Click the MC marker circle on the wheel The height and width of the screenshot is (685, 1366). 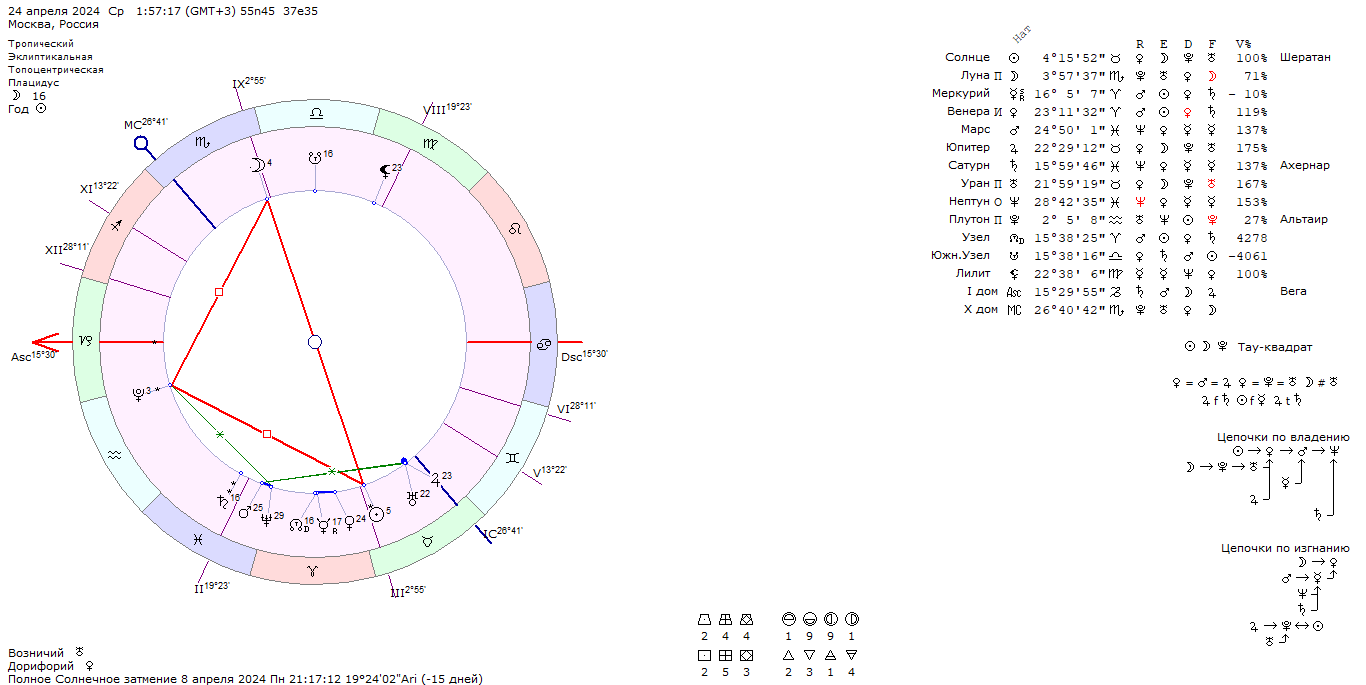coord(143,145)
